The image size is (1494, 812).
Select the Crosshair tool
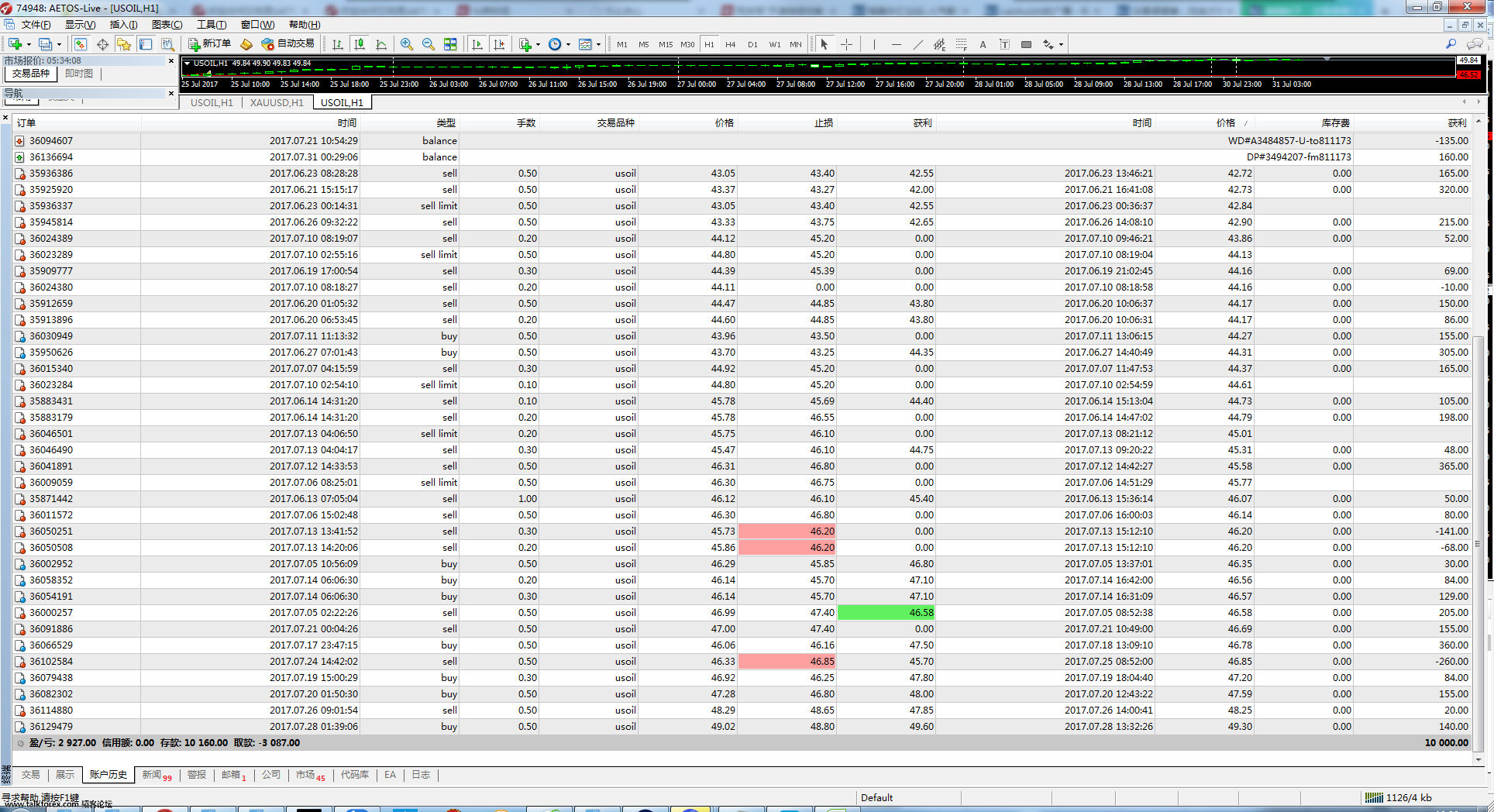coord(846,44)
